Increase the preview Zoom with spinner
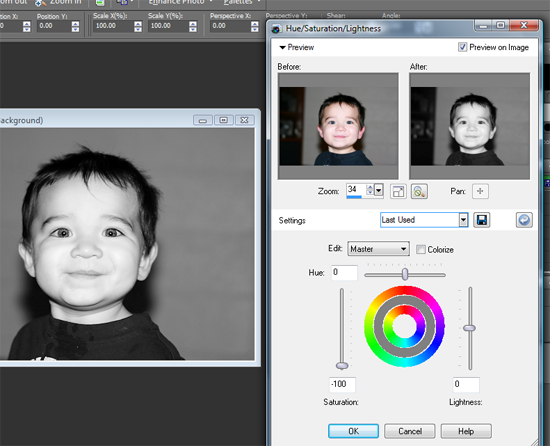The width and height of the screenshot is (550, 446). coord(370,187)
